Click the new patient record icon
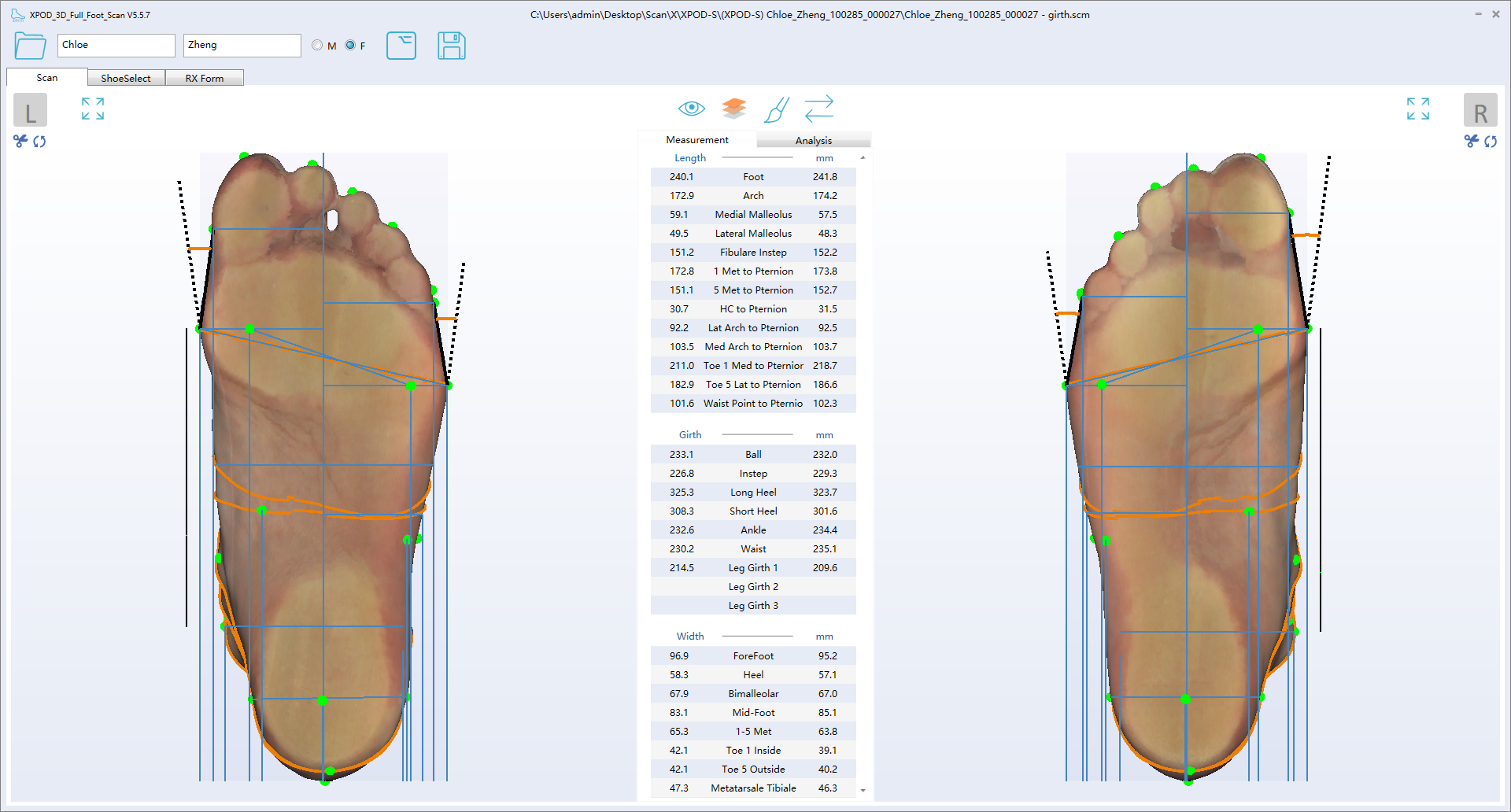The height and width of the screenshot is (812, 1511). (401, 46)
